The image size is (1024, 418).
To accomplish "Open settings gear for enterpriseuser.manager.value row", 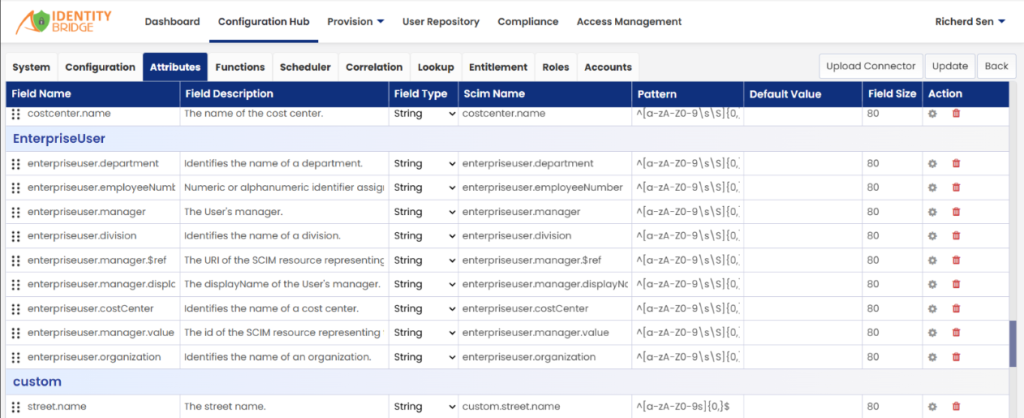I will click(x=933, y=332).
